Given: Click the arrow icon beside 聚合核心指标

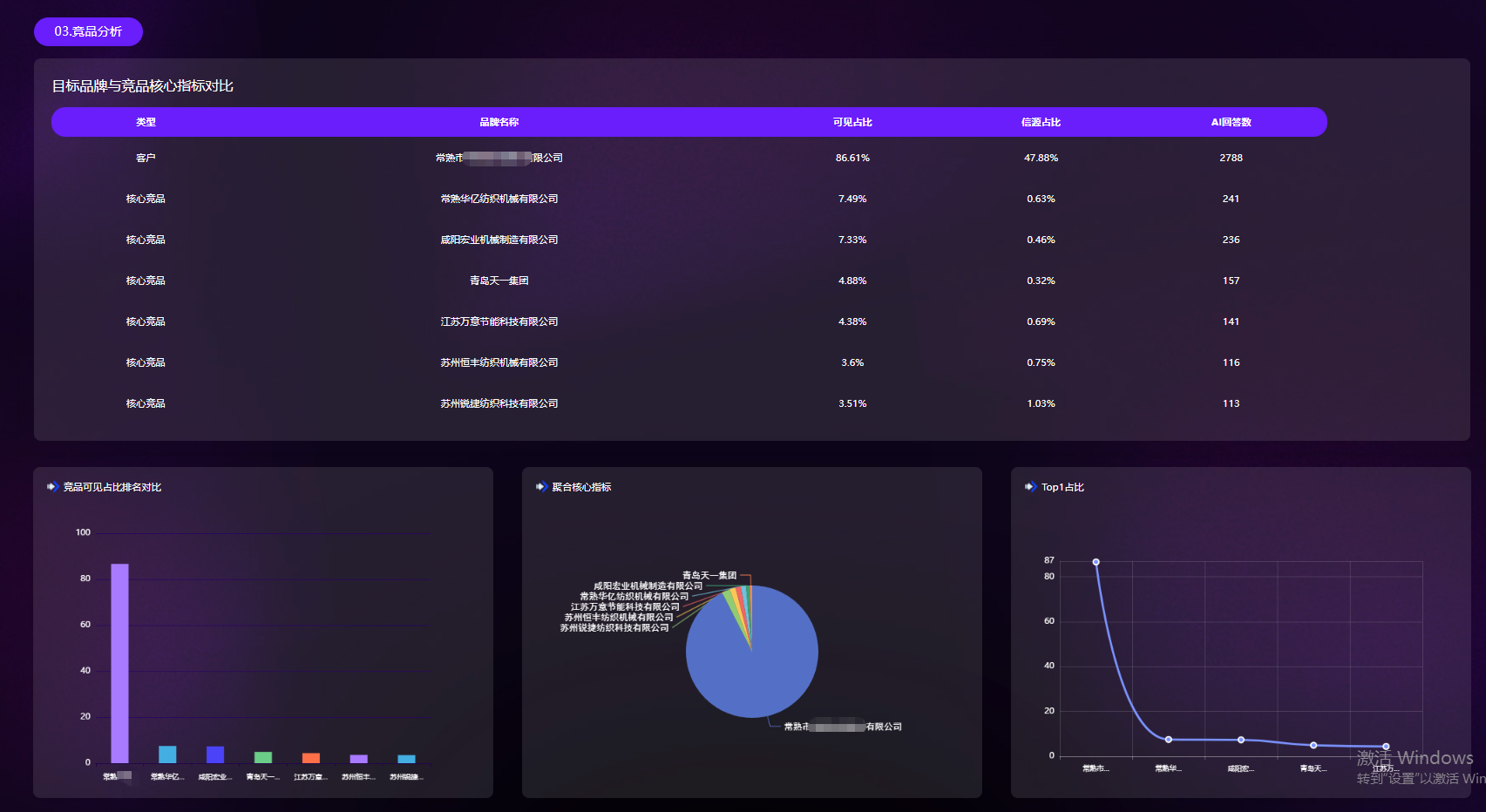Looking at the screenshot, I should [x=541, y=487].
